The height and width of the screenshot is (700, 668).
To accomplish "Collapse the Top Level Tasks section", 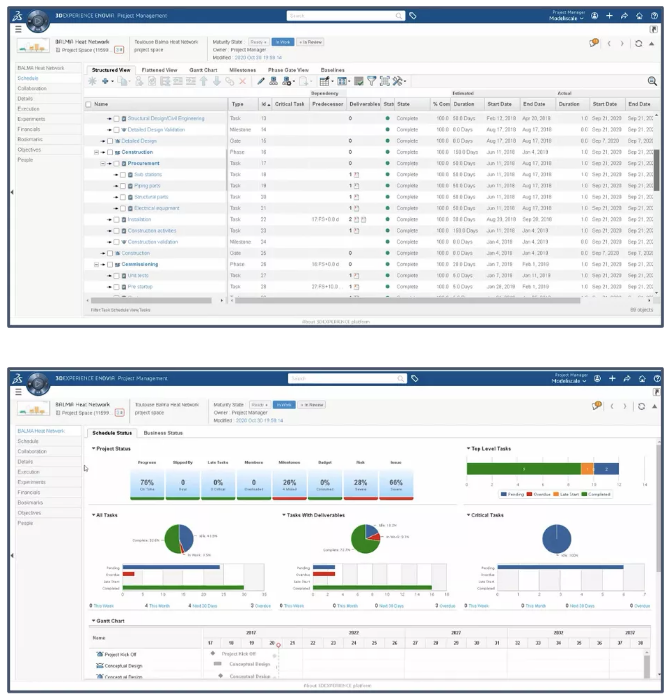I will click(x=468, y=448).
